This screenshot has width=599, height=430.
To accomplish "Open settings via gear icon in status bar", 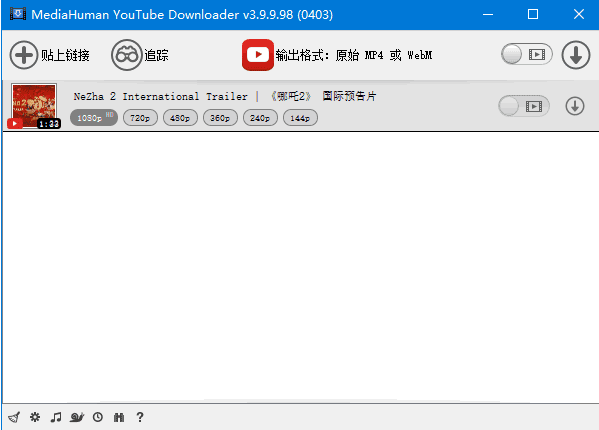I will (x=35, y=417).
